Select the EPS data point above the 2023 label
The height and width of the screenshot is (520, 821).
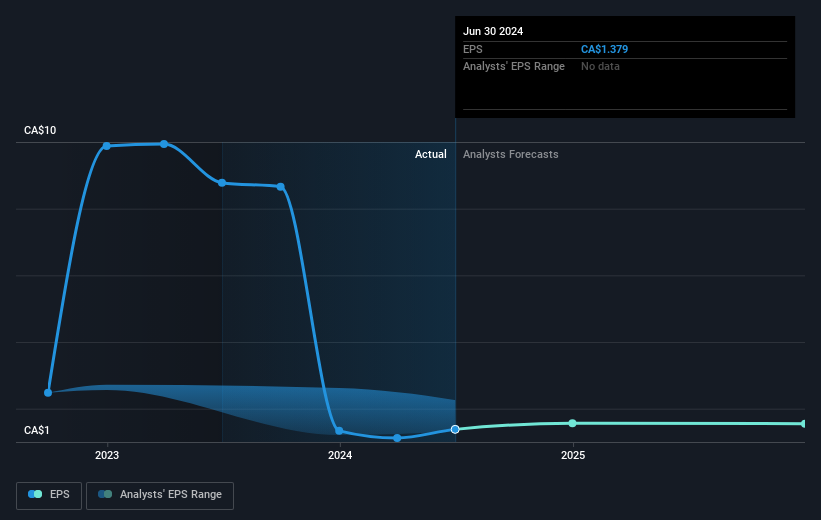click(107, 146)
